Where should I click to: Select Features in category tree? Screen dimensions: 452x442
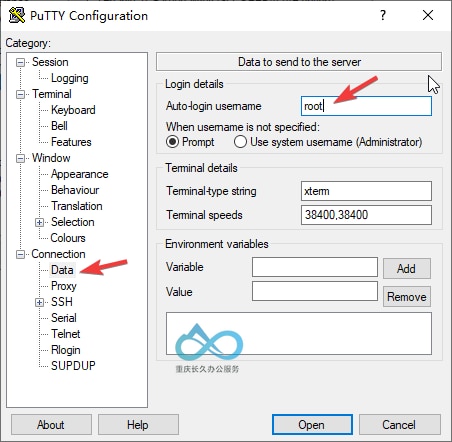[71, 142]
